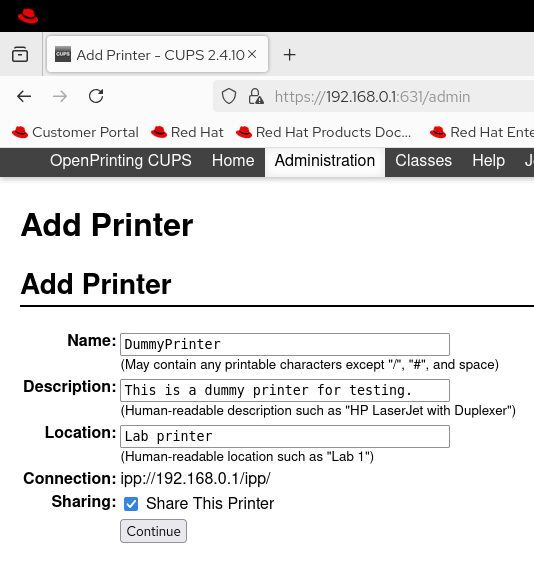534x564 pixels.
Task: Open the Administration tab
Action: tap(325, 161)
